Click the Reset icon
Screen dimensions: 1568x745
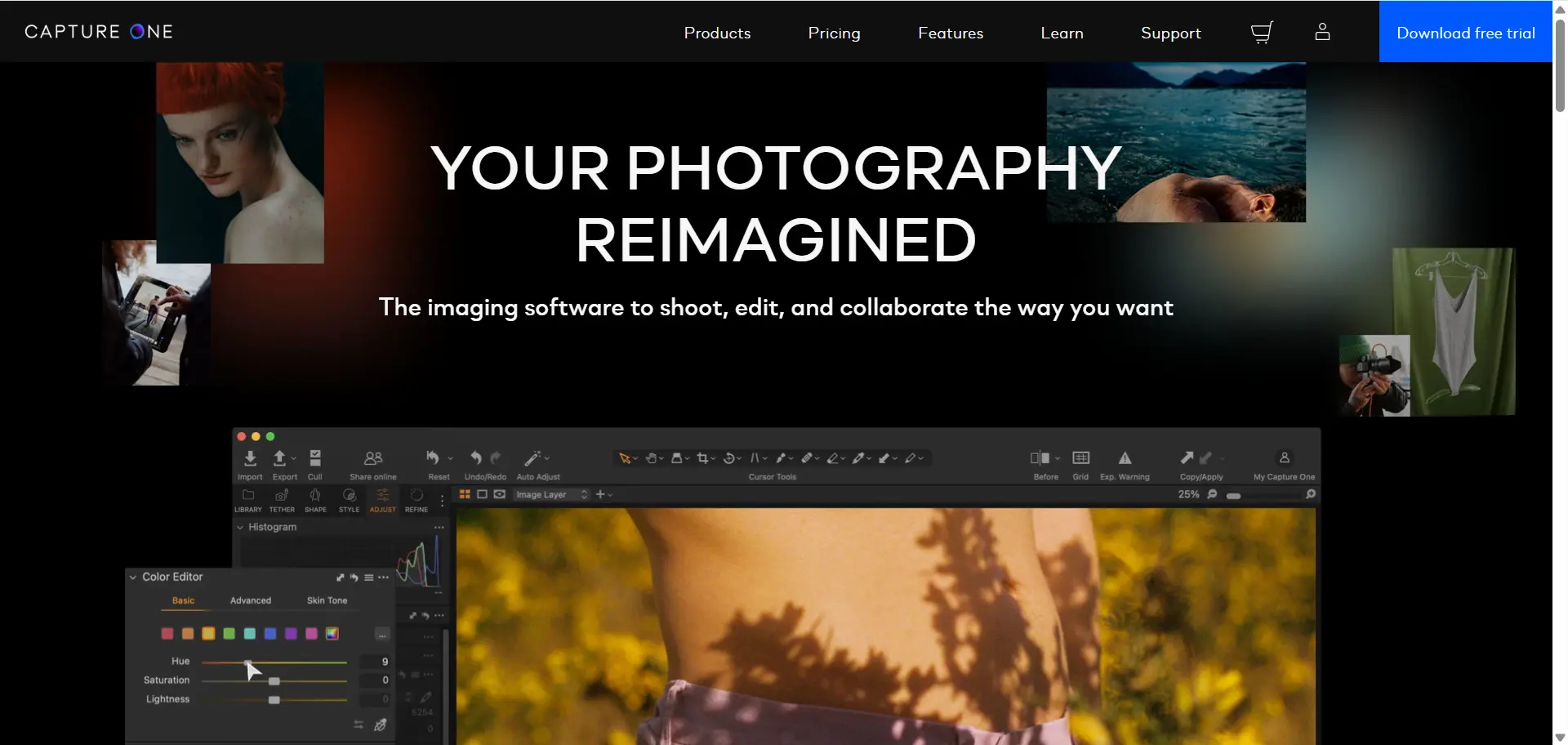[433, 458]
